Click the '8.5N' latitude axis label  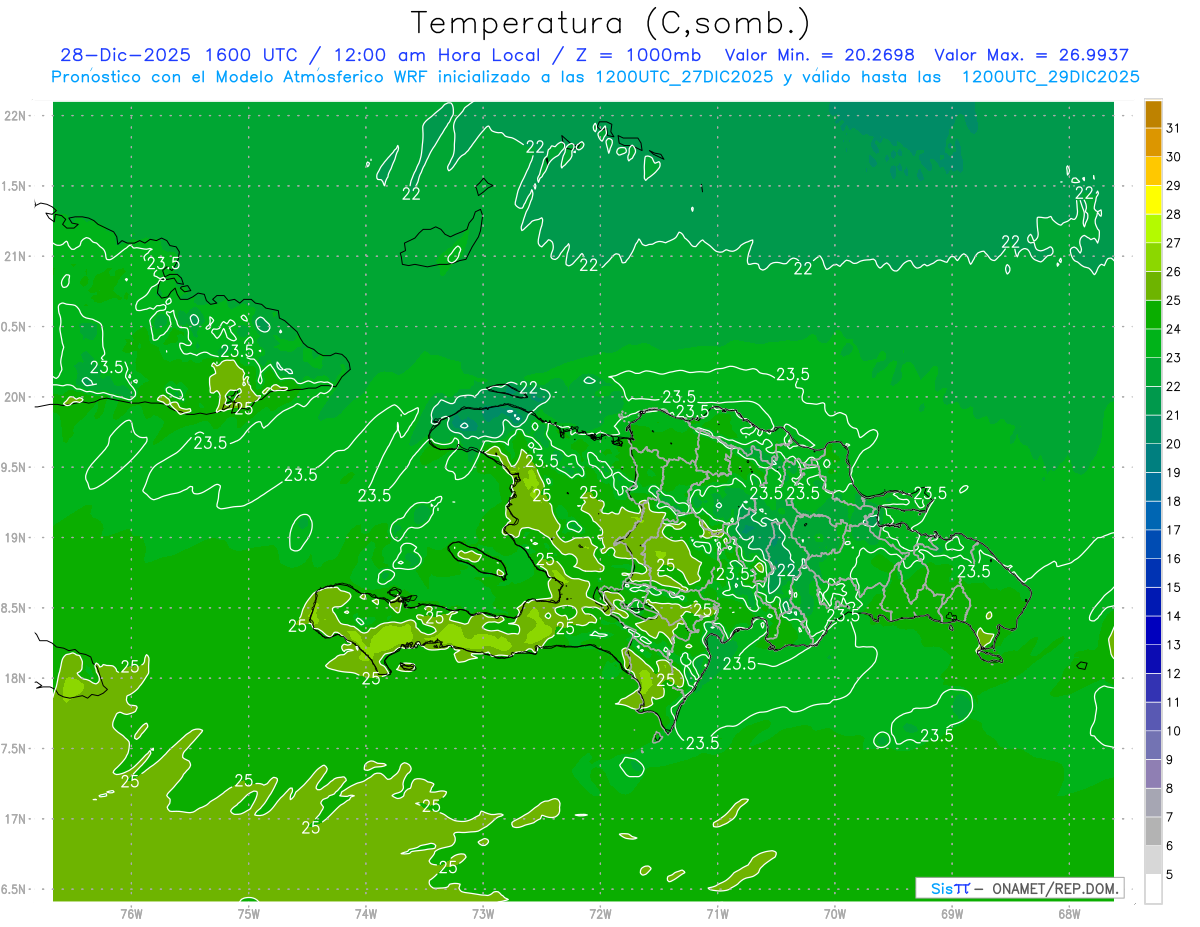click(15, 608)
